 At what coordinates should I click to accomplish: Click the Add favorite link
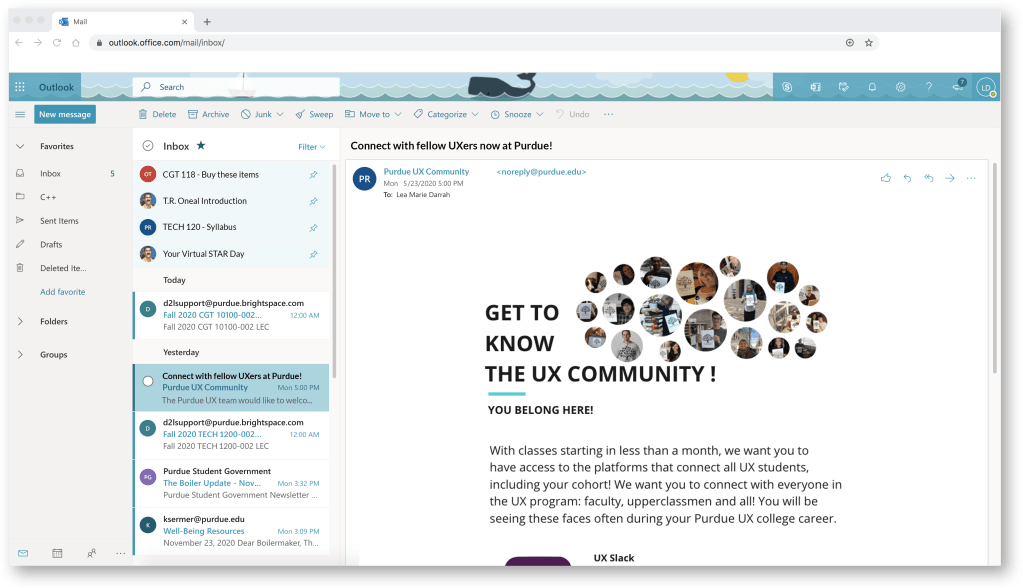pyautogui.click(x=62, y=292)
